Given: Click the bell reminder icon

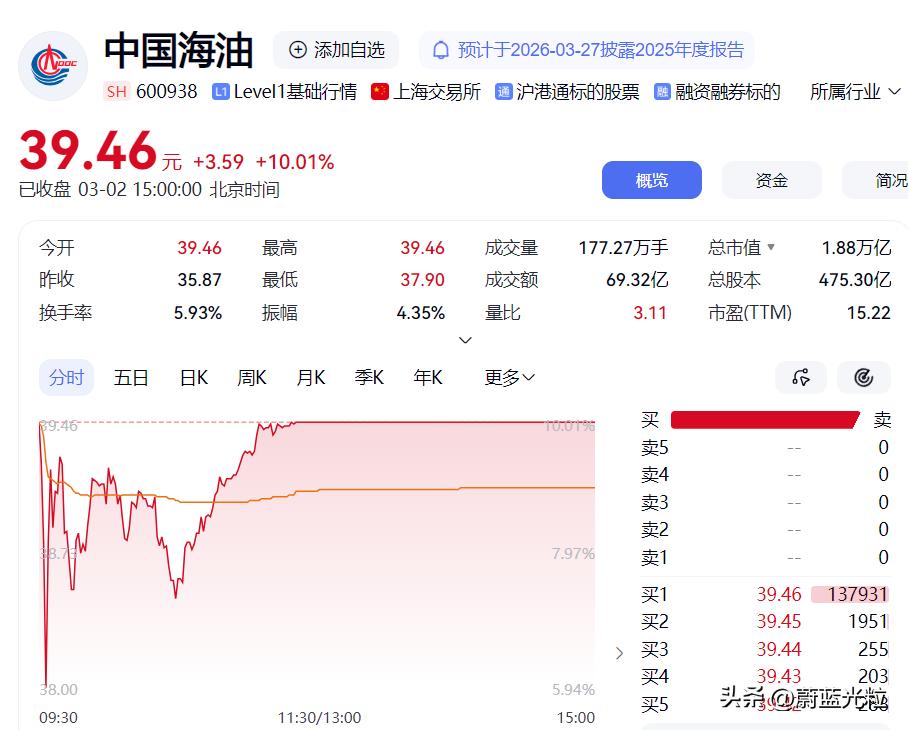Looking at the screenshot, I should click(441, 50).
